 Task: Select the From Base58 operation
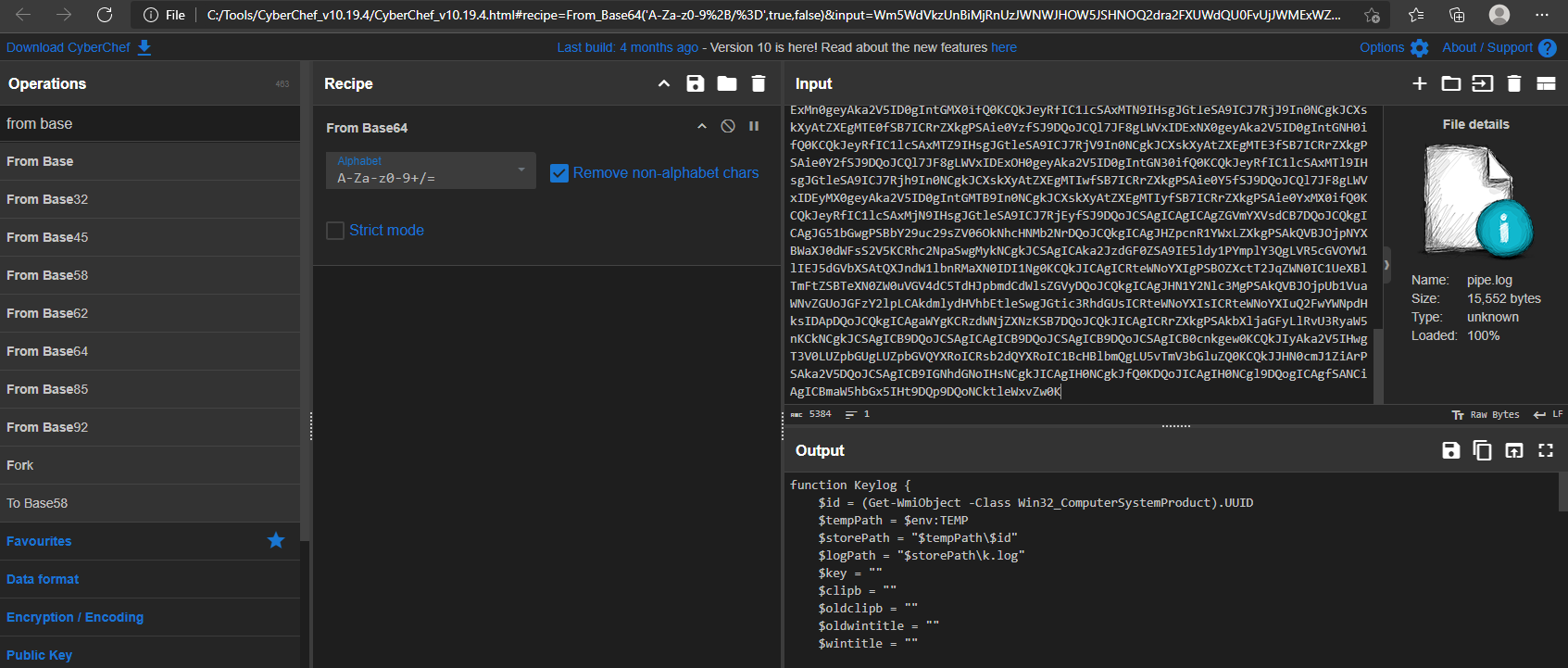(x=150, y=275)
